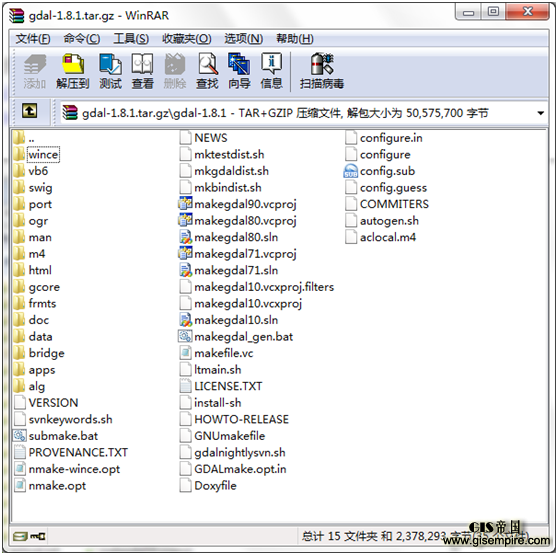Click the key icon in the status bar

tap(37, 536)
